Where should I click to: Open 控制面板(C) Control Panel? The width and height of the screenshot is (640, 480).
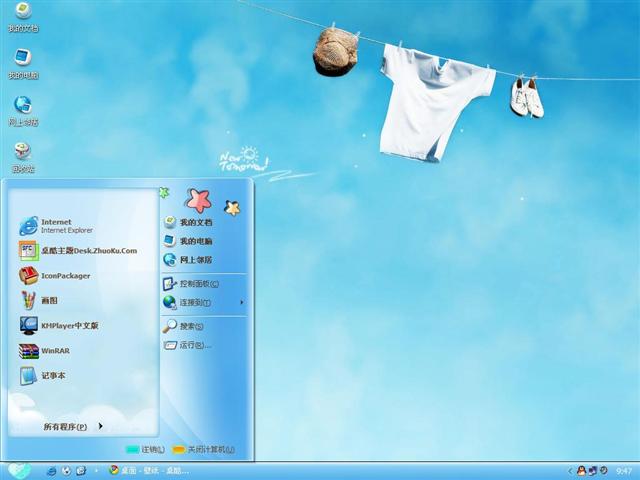(x=191, y=284)
